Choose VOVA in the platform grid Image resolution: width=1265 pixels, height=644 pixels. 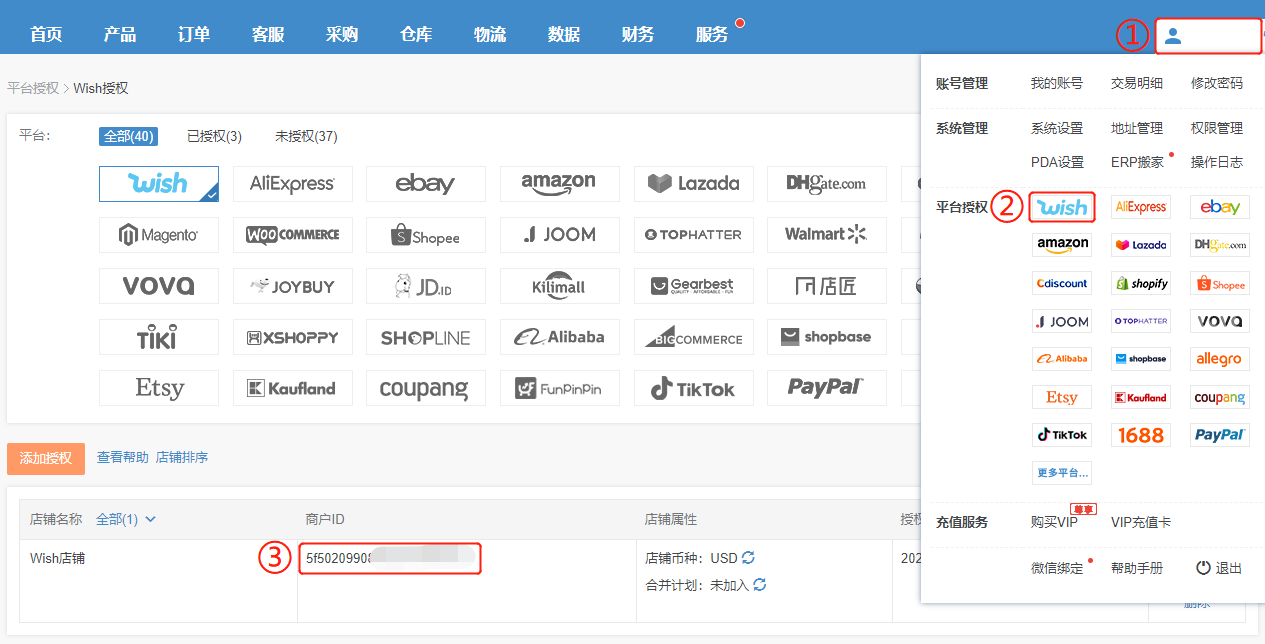159,286
